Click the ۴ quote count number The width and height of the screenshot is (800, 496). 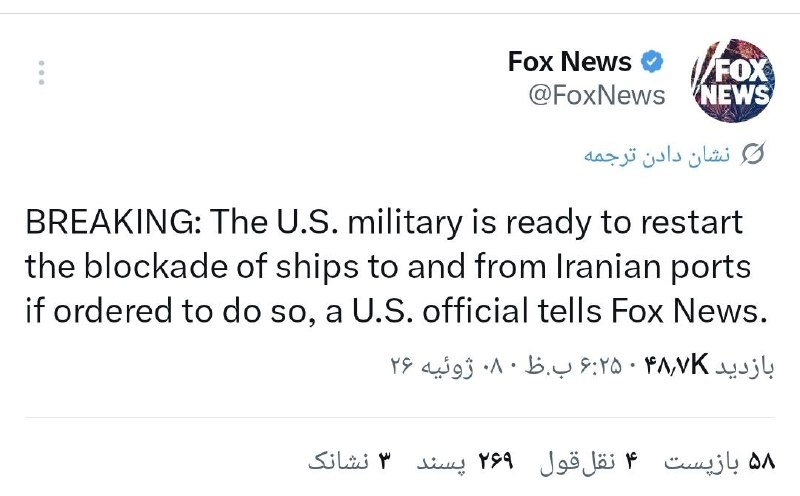(631, 462)
